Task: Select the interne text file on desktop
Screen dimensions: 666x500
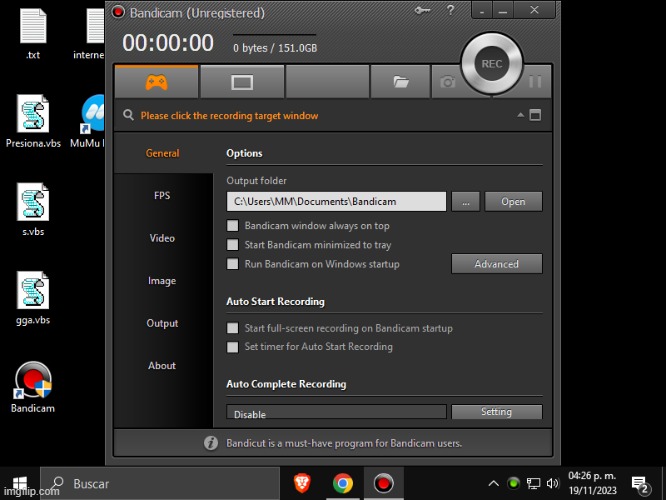Action: [x=89, y=34]
